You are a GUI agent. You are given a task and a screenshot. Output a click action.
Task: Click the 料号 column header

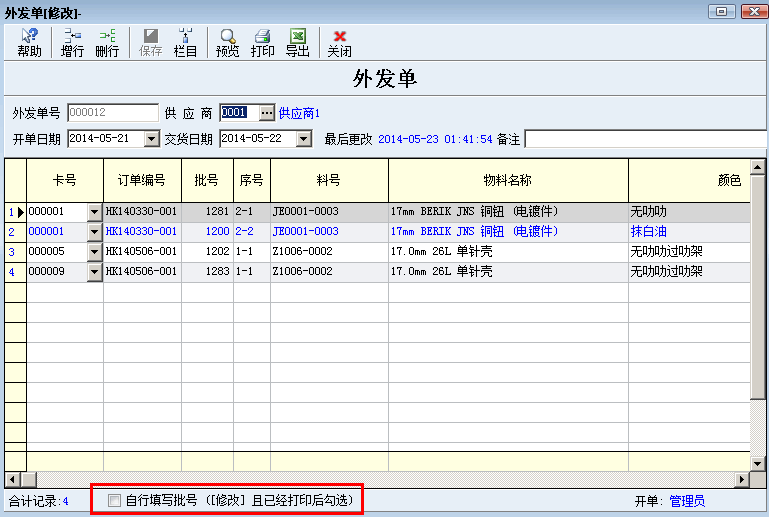point(329,181)
